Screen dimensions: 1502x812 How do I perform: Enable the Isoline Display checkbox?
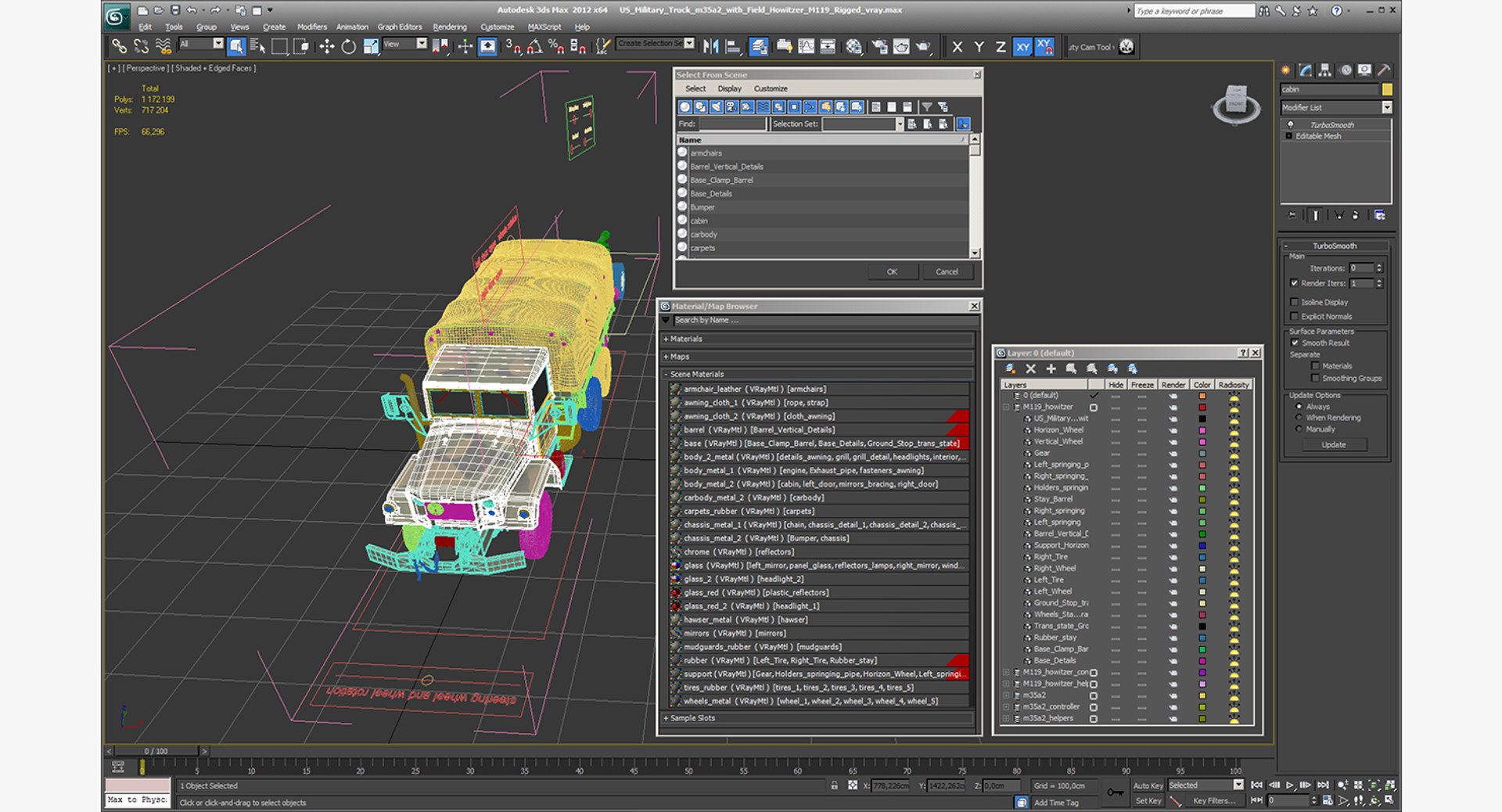(x=1294, y=302)
